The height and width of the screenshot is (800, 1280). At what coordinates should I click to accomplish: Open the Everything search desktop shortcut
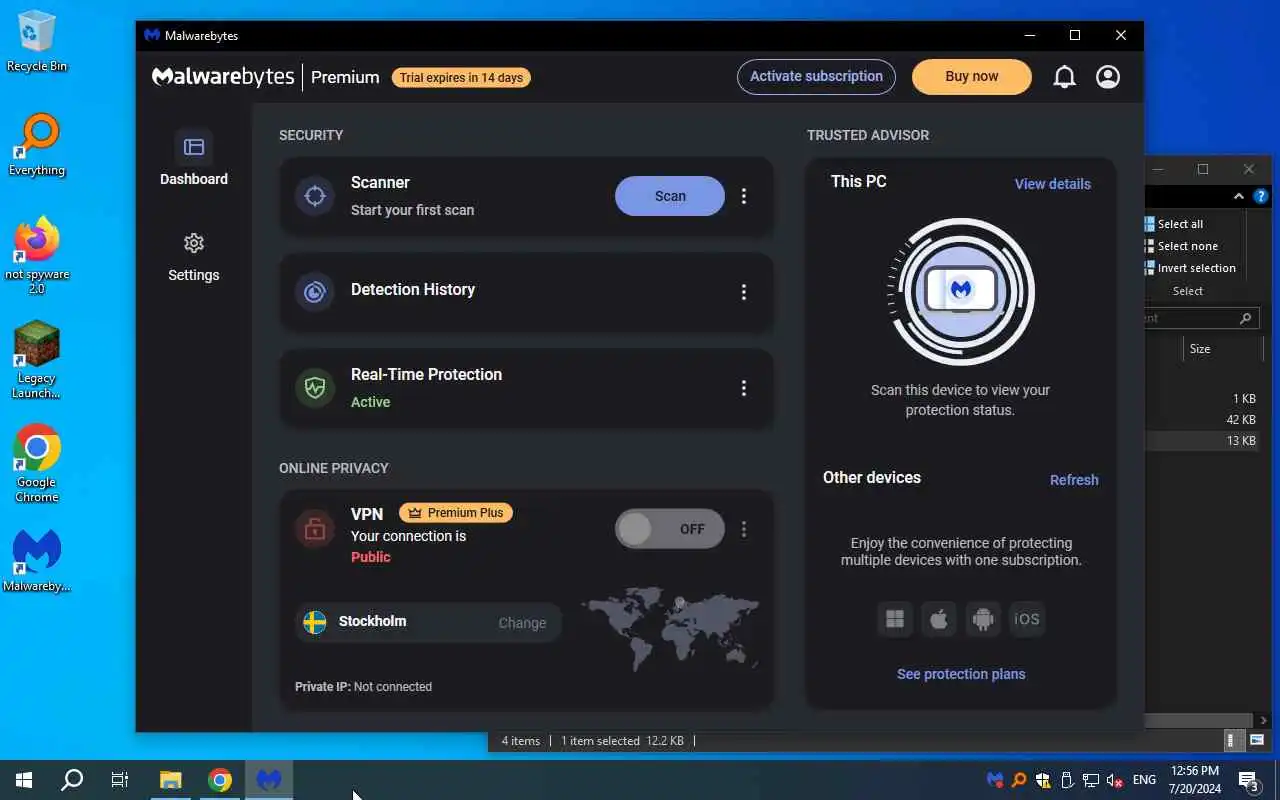pyautogui.click(x=37, y=146)
